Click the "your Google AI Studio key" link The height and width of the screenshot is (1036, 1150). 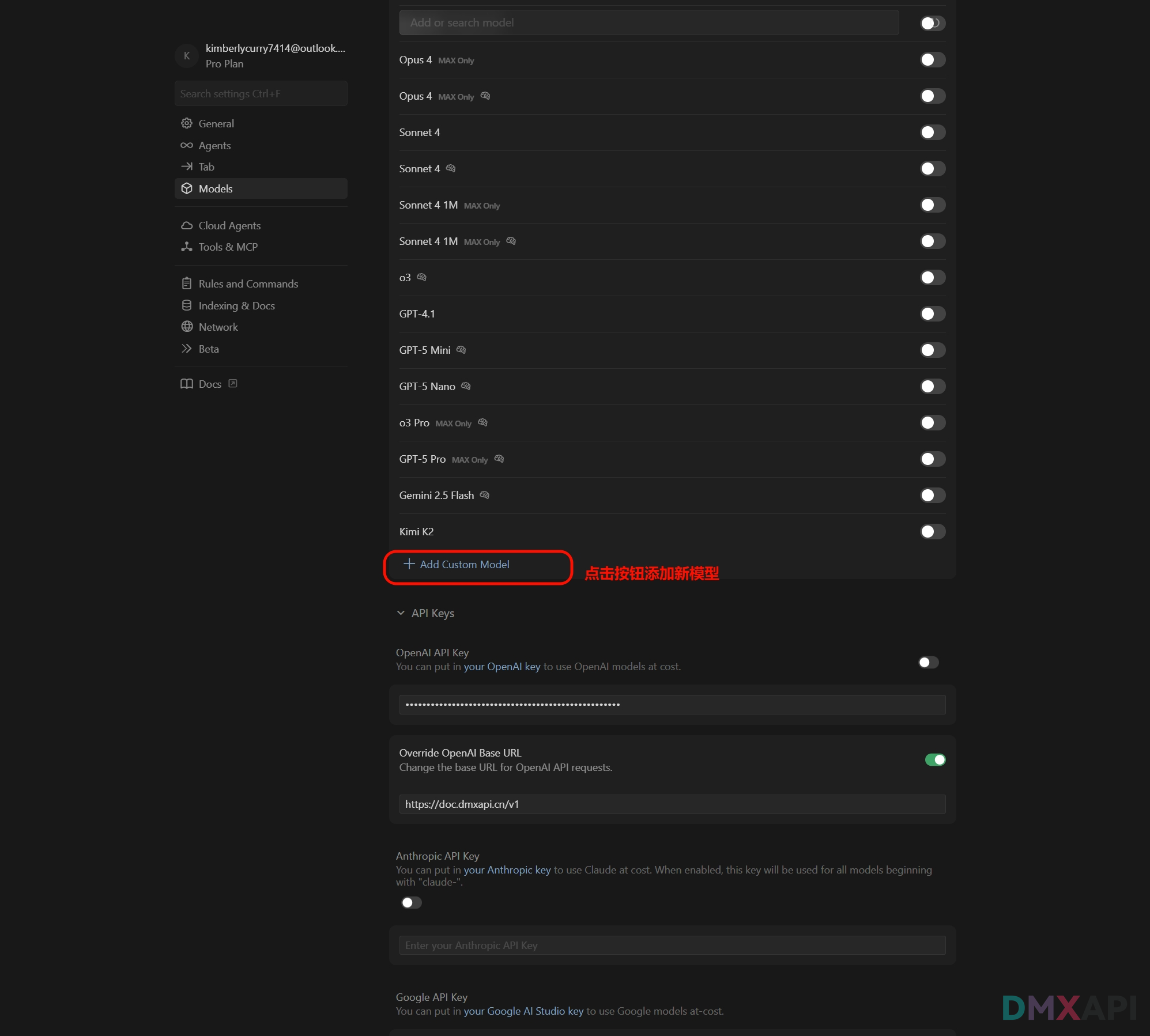pyautogui.click(x=523, y=1011)
